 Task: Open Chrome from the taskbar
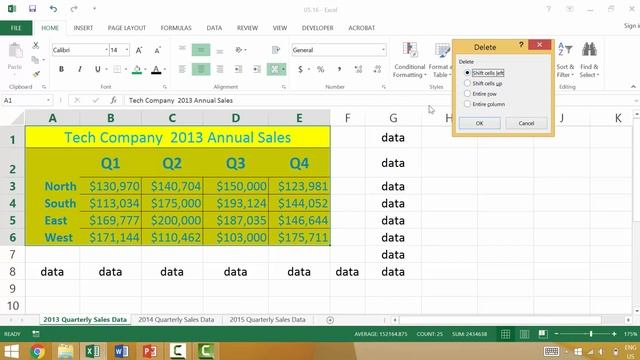tap(37, 351)
